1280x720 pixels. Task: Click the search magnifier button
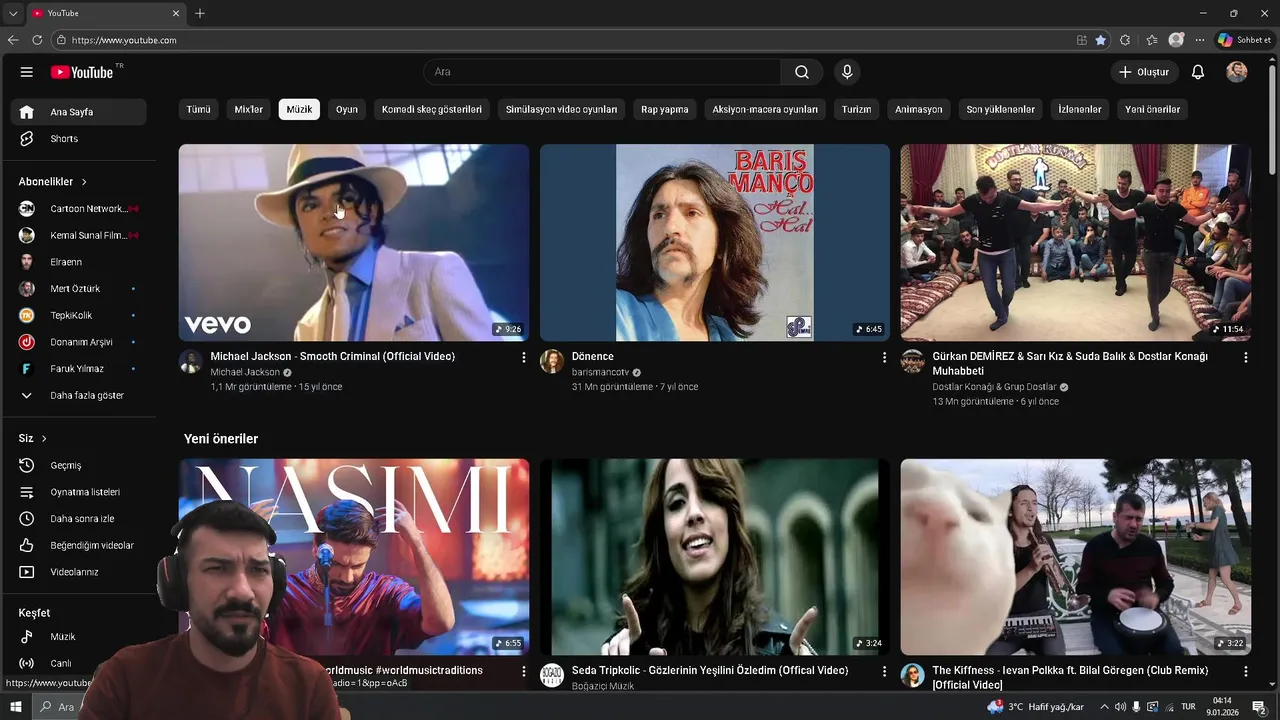pyautogui.click(x=802, y=72)
